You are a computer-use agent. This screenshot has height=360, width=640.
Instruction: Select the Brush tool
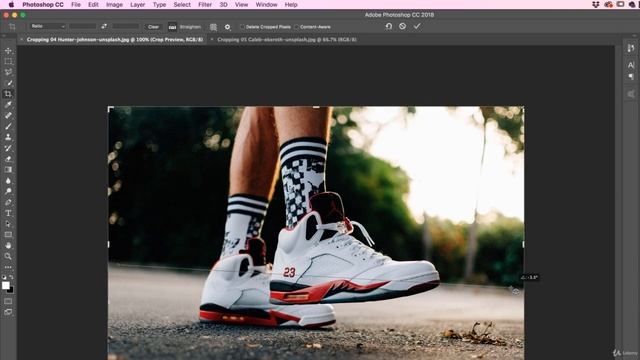coord(8,127)
